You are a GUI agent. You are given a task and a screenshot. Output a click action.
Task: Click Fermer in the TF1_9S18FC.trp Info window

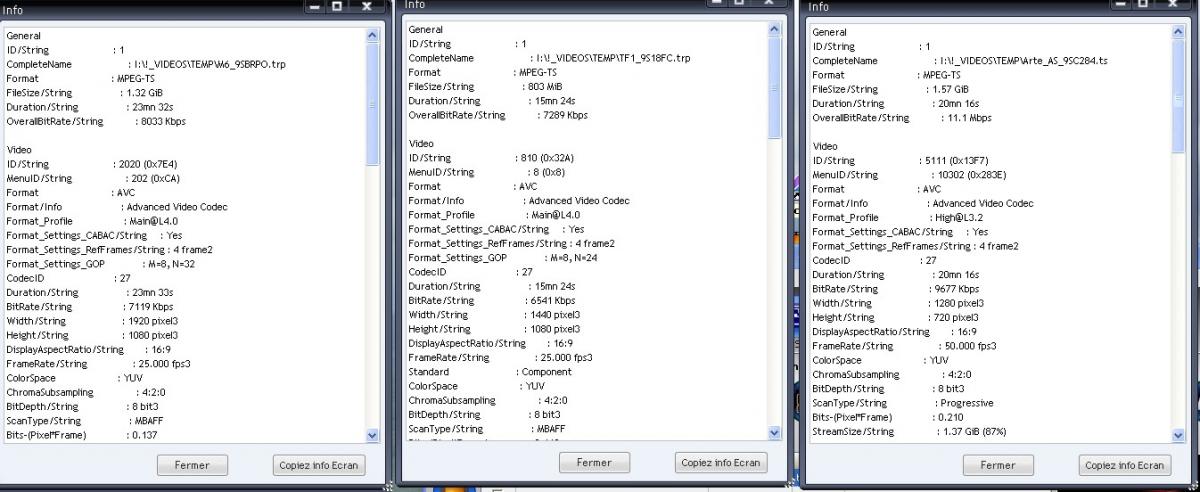pyautogui.click(x=594, y=463)
